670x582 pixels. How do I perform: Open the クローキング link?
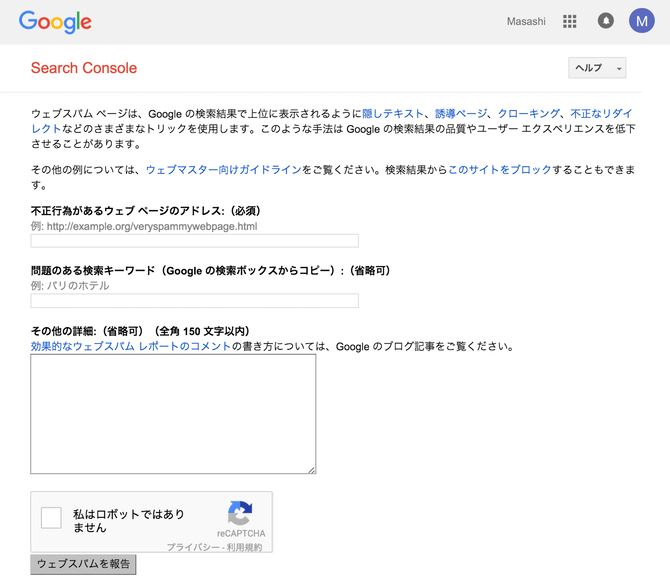pyautogui.click(x=530, y=114)
